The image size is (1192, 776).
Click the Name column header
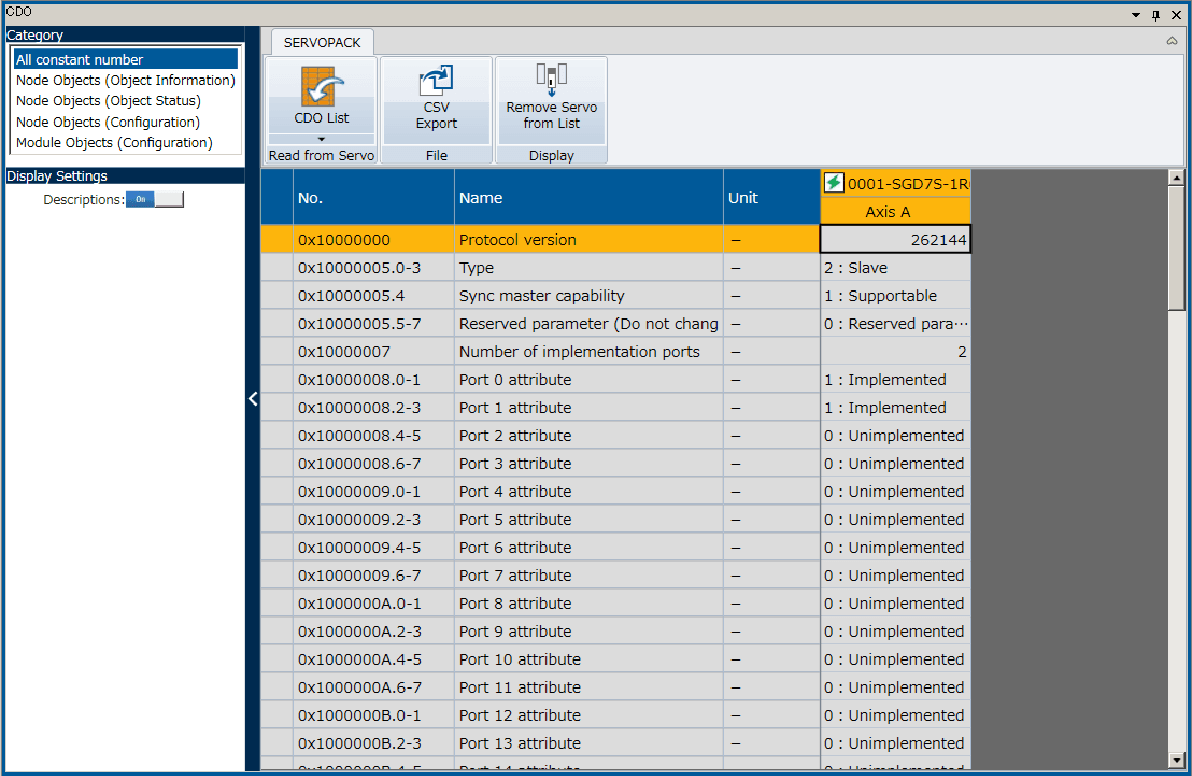pyautogui.click(x=480, y=198)
